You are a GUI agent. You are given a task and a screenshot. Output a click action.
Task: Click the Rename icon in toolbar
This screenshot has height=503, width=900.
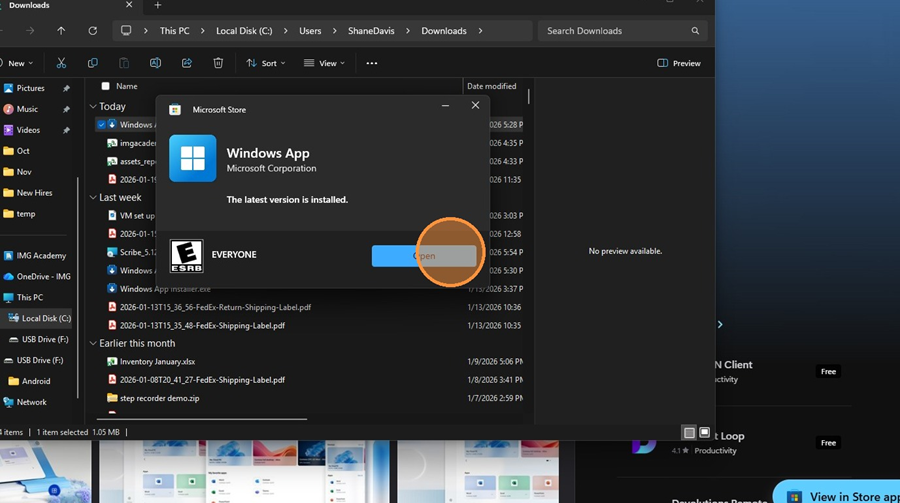(155, 63)
